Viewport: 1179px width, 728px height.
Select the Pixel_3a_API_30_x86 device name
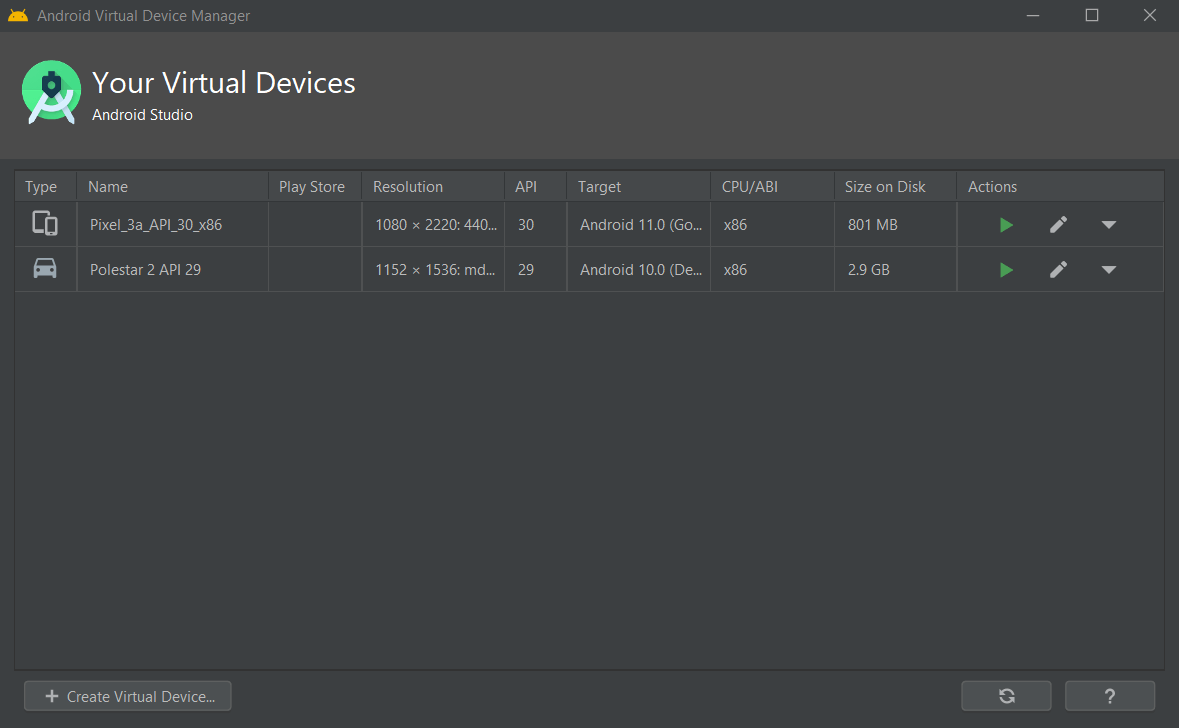[156, 225]
